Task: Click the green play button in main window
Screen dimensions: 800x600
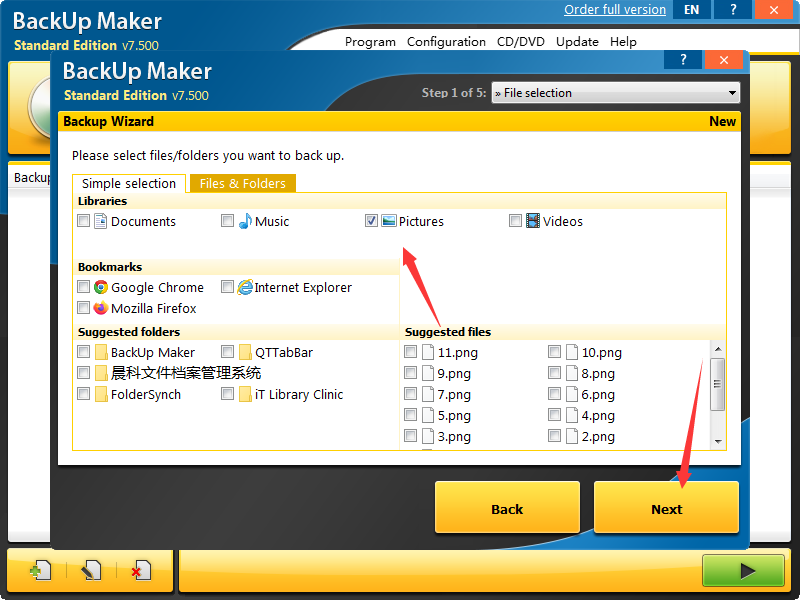Action: tap(743, 570)
